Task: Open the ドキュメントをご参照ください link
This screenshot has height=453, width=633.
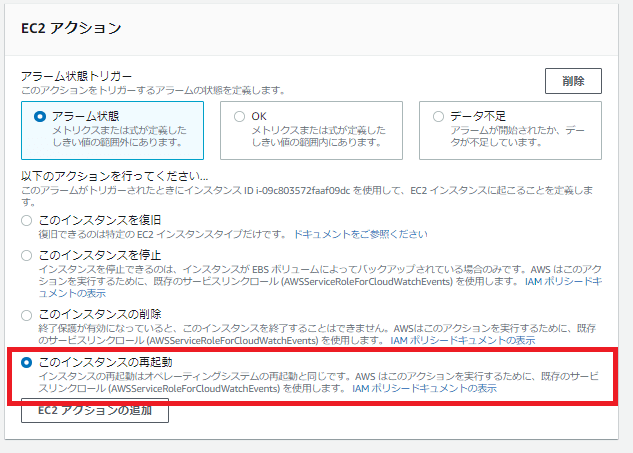Action: (361, 234)
